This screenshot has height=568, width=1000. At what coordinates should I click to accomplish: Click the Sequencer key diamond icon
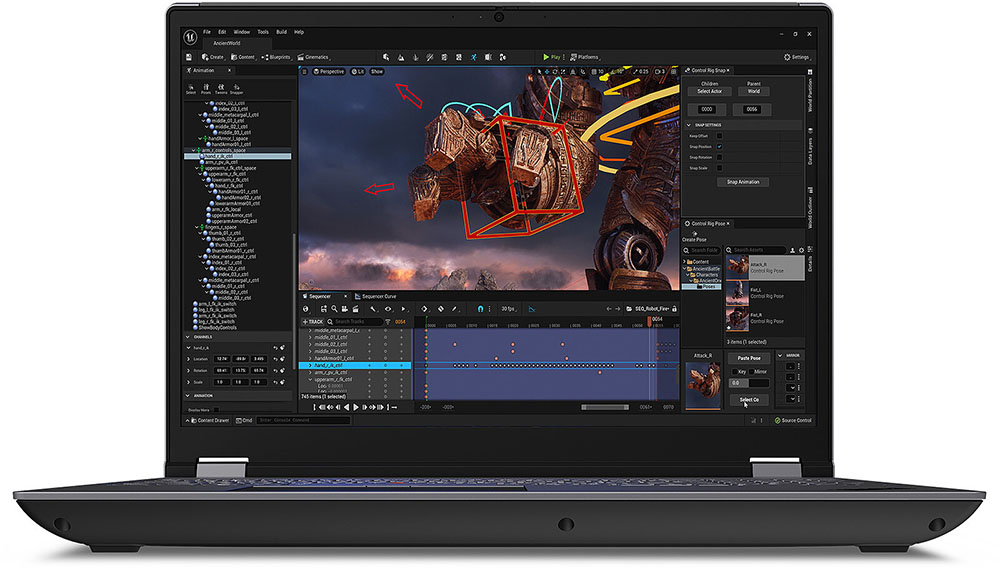pyautogui.click(x=424, y=309)
